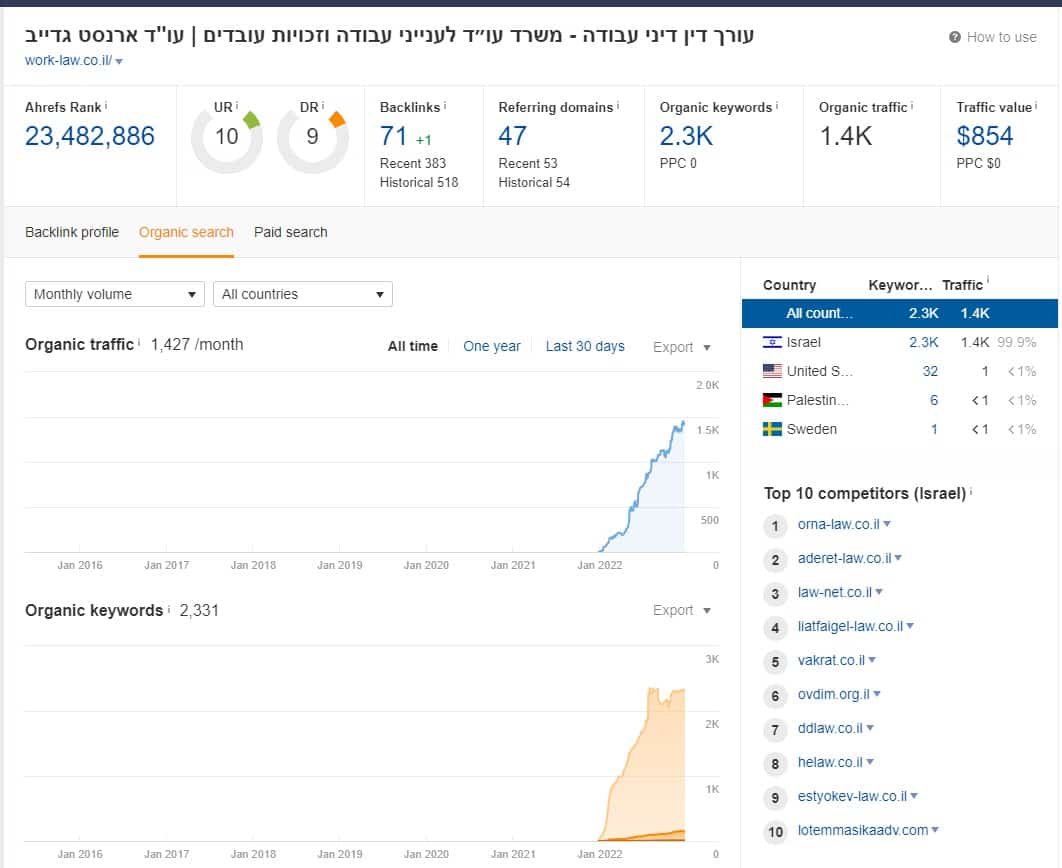
Task: Expand dropdown arrow next to law-net.co.il
Action: (x=879, y=592)
